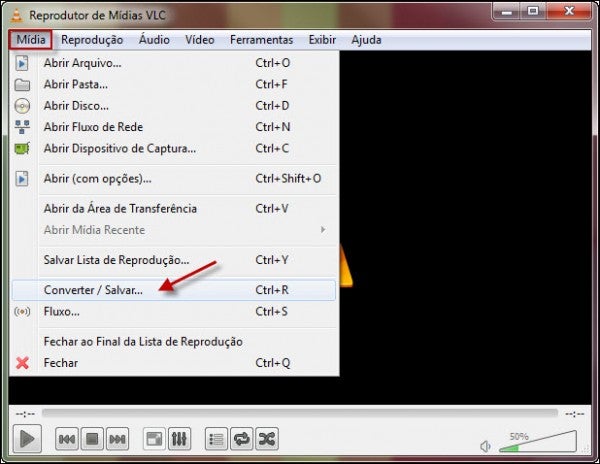Open extended settings equalizer icon
The width and height of the screenshot is (600, 464).
(x=180, y=439)
